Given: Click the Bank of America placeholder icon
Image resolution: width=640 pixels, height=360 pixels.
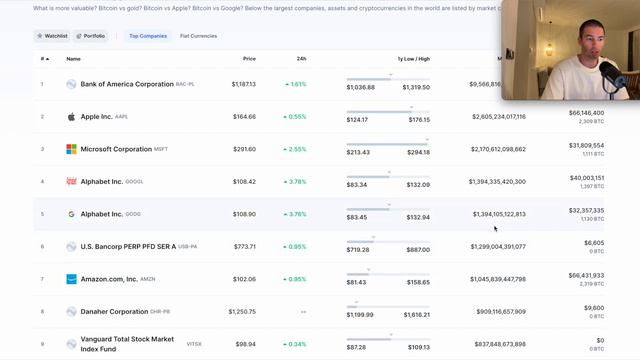Looking at the screenshot, I should click(x=71, y=84).
